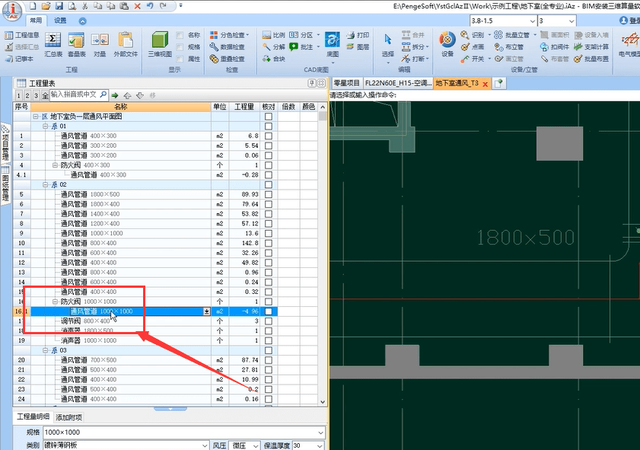Run 重叠检查 overlap check
This screenshot has height=450, width=640.
228,59
